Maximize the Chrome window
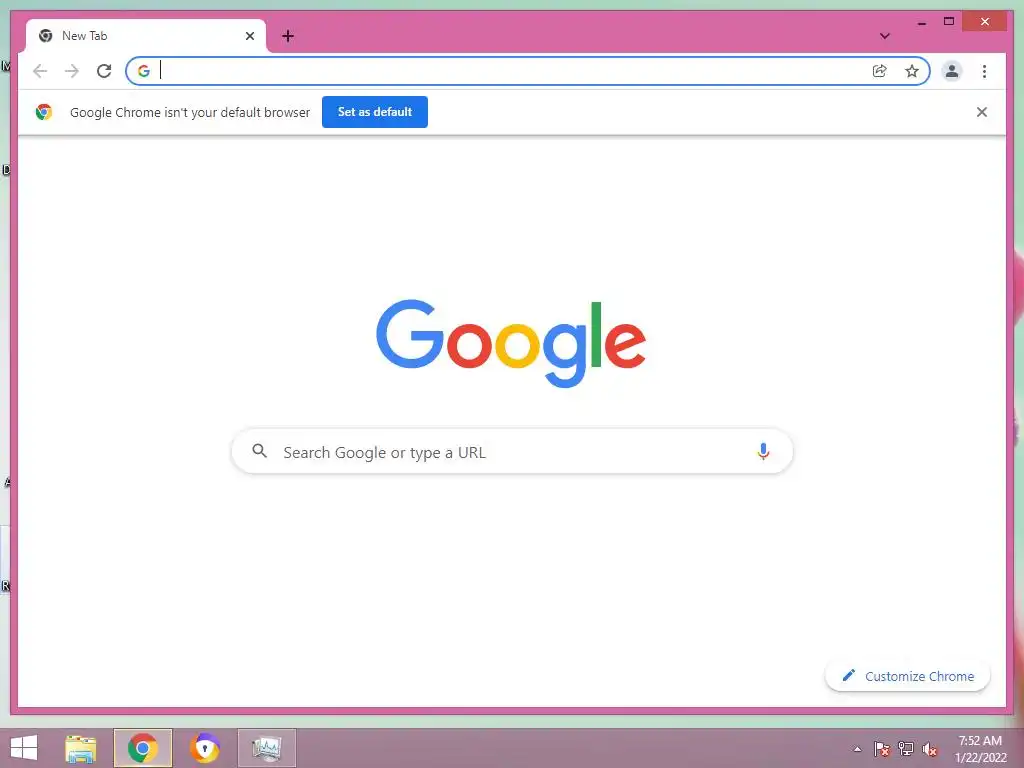 (x=949, y=22)
